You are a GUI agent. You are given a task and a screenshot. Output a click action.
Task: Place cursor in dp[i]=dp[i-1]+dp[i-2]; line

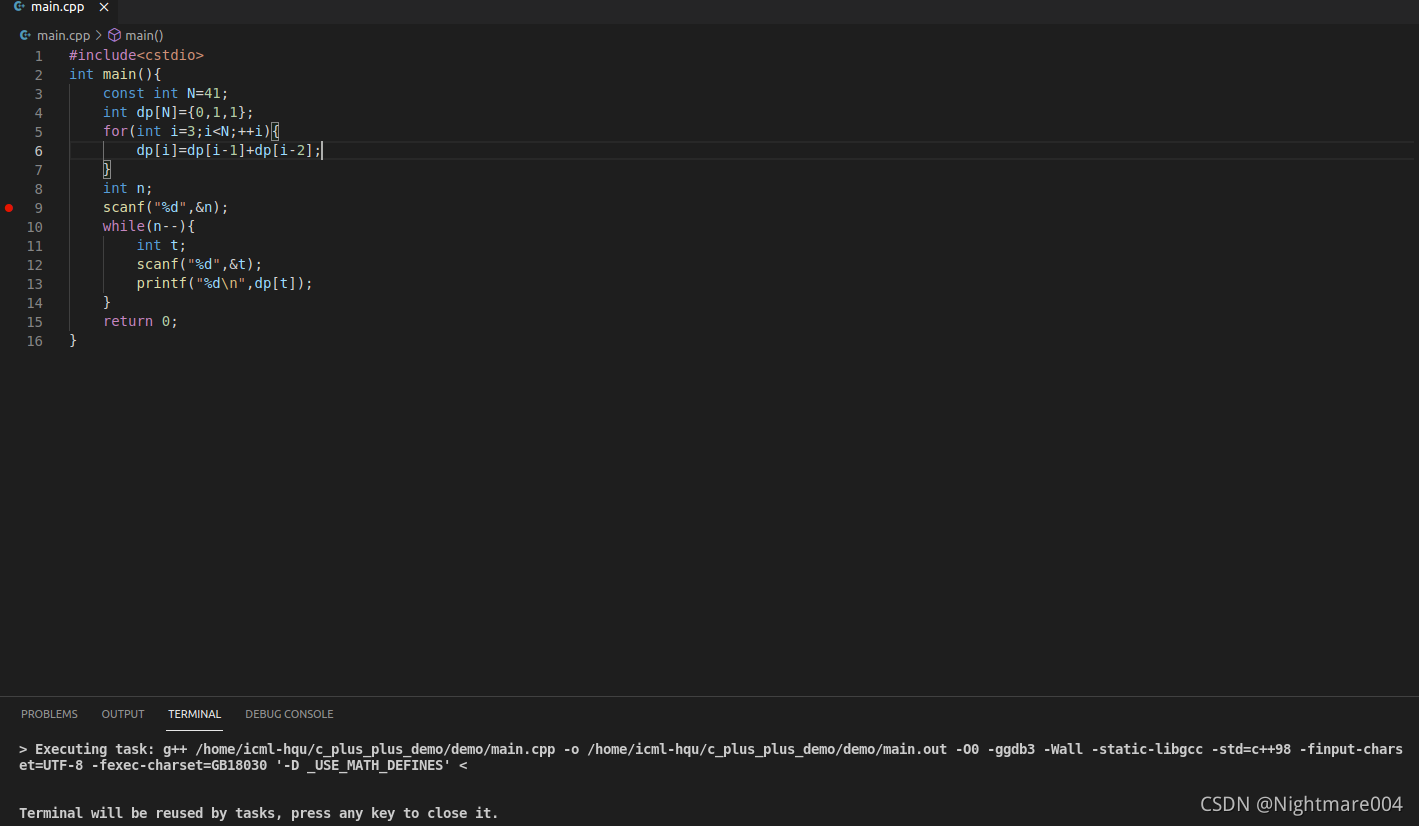(x=229, y=150)
